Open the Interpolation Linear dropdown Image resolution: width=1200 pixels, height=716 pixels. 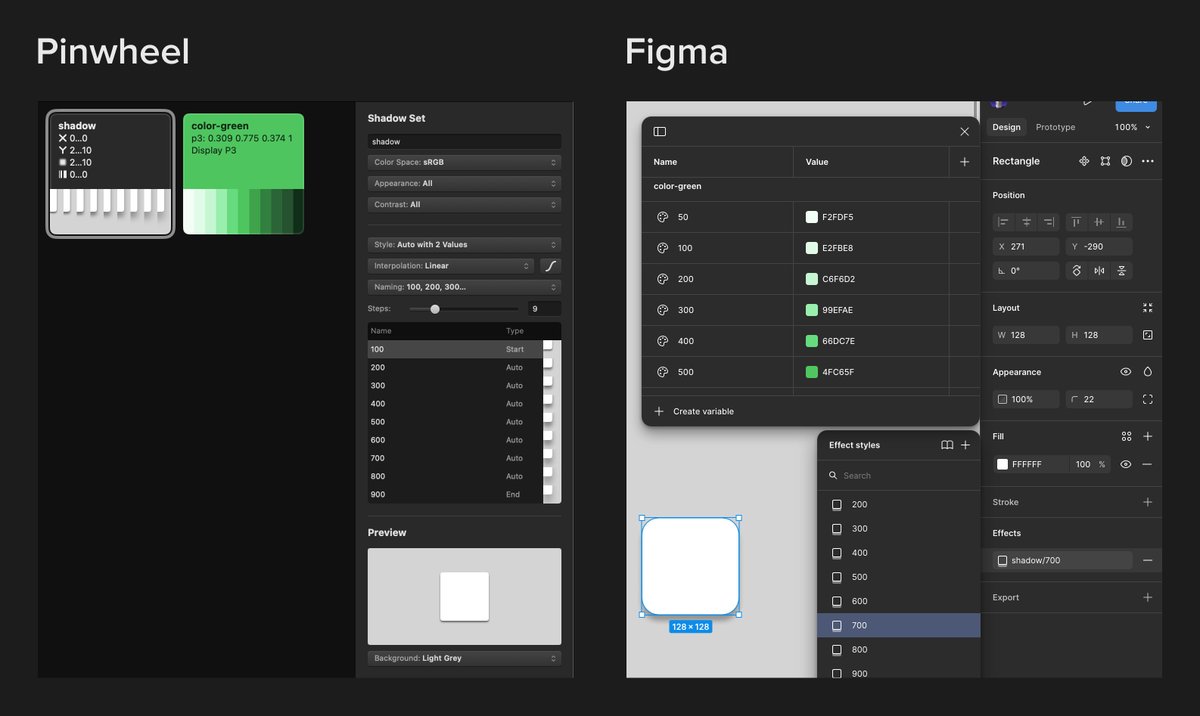pyautogui.click(x=451, y=266)
